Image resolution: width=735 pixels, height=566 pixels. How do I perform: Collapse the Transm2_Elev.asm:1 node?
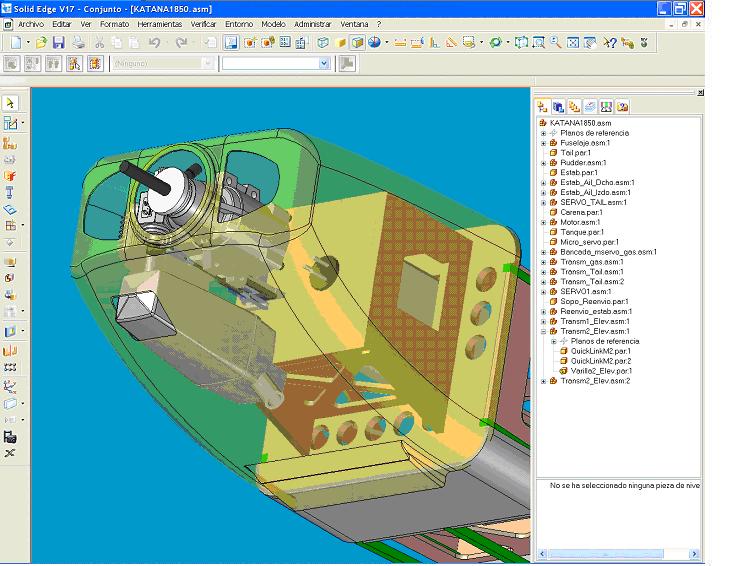544,331
